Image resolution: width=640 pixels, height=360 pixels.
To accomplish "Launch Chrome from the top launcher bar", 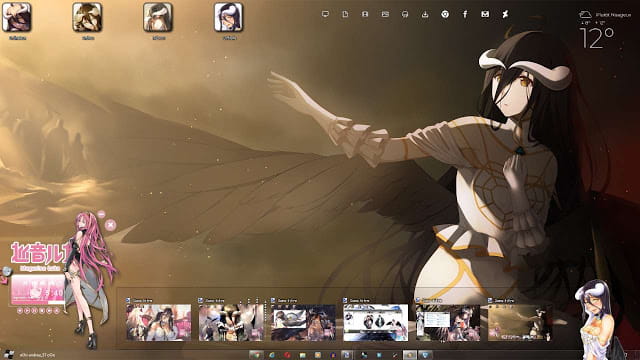I will 445,14.
